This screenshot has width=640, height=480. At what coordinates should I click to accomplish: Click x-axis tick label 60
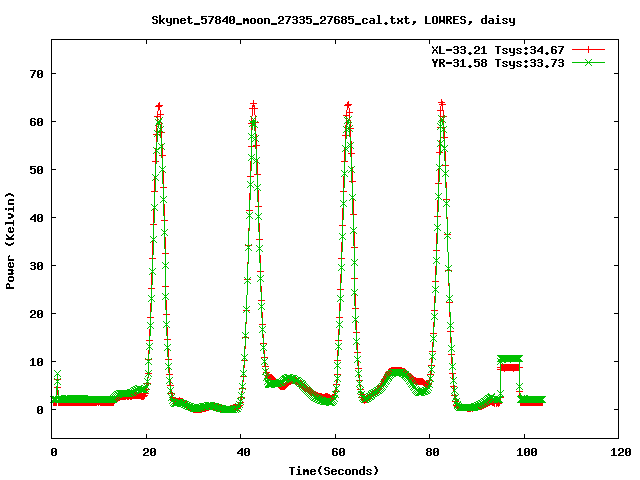pos(338,452)
